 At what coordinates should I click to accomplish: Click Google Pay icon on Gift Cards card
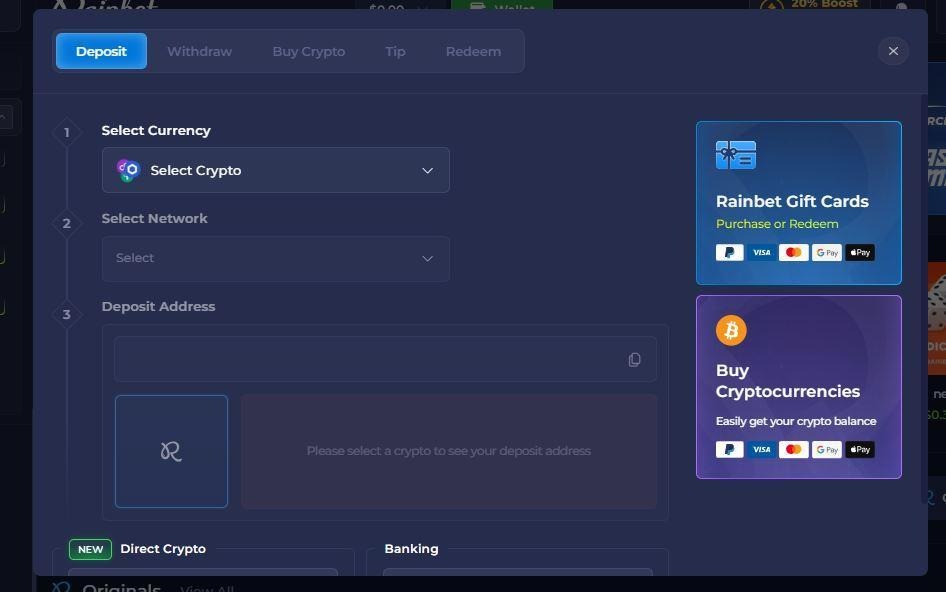pyautogui.click(x=827, y=252)
